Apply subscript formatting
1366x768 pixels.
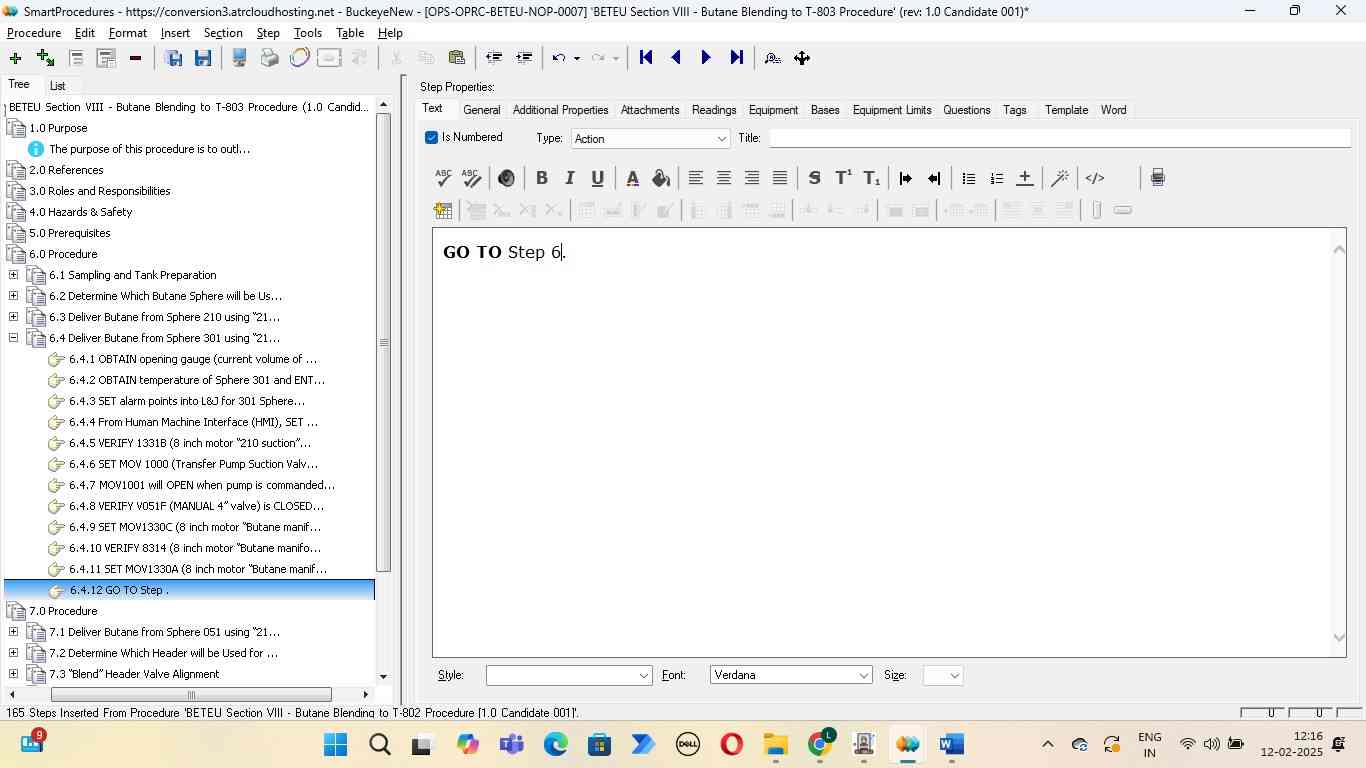point(872,178)
